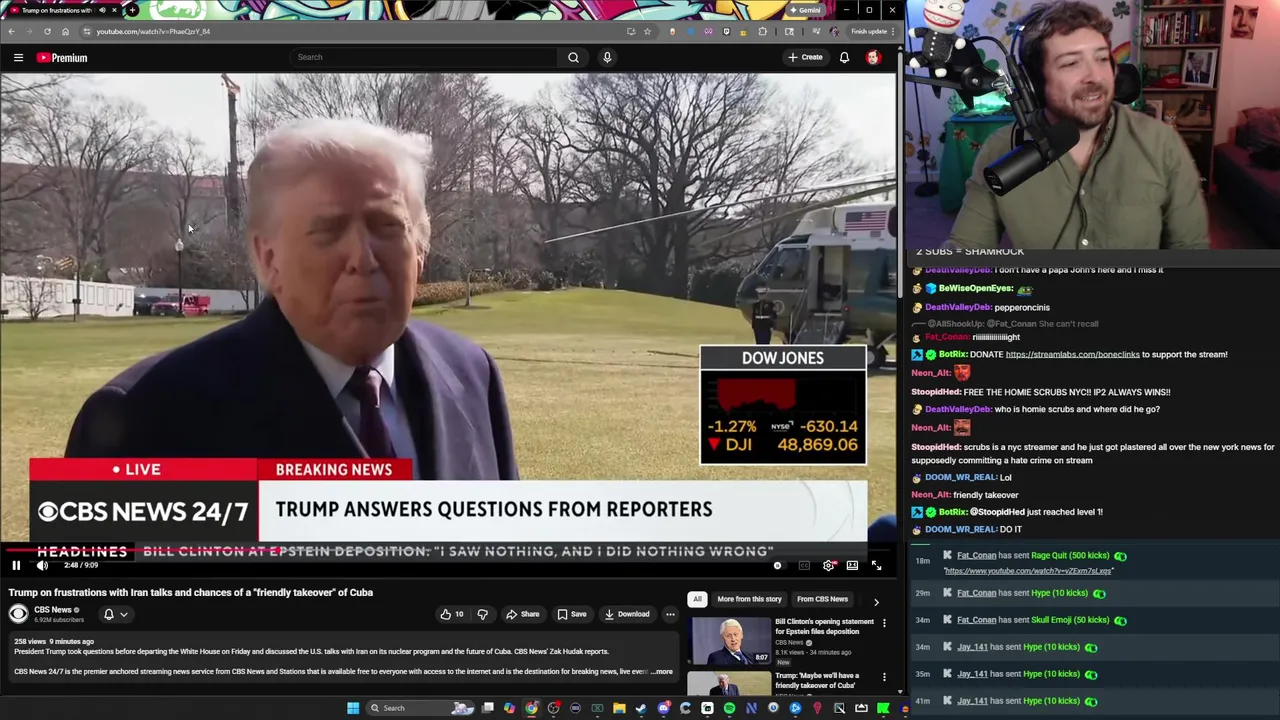Open the YouTube hamburger guide menu
This screenshot has width=1280, height=720.
click(x=18, y=57)
